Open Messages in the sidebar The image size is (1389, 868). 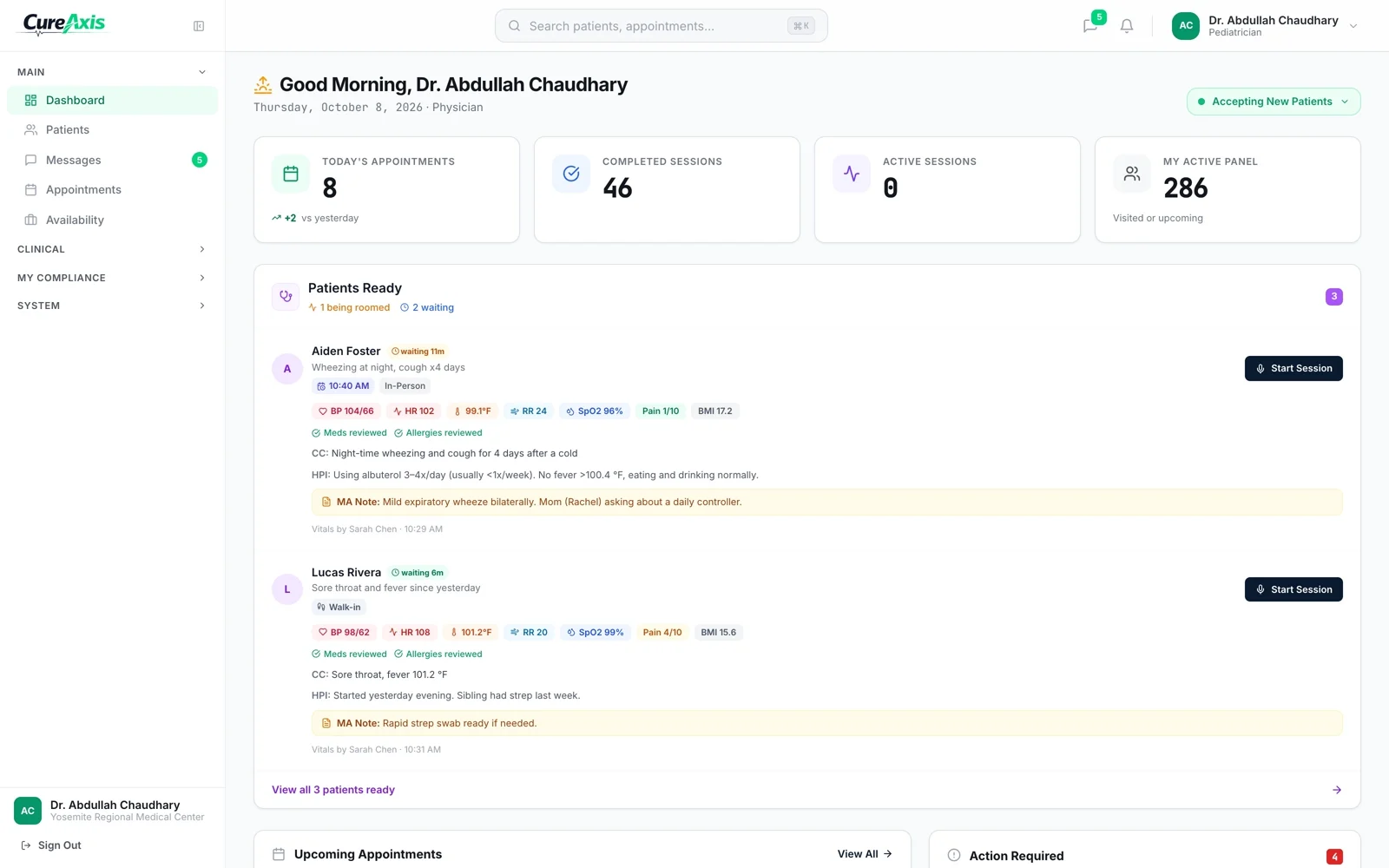[112, 160]
